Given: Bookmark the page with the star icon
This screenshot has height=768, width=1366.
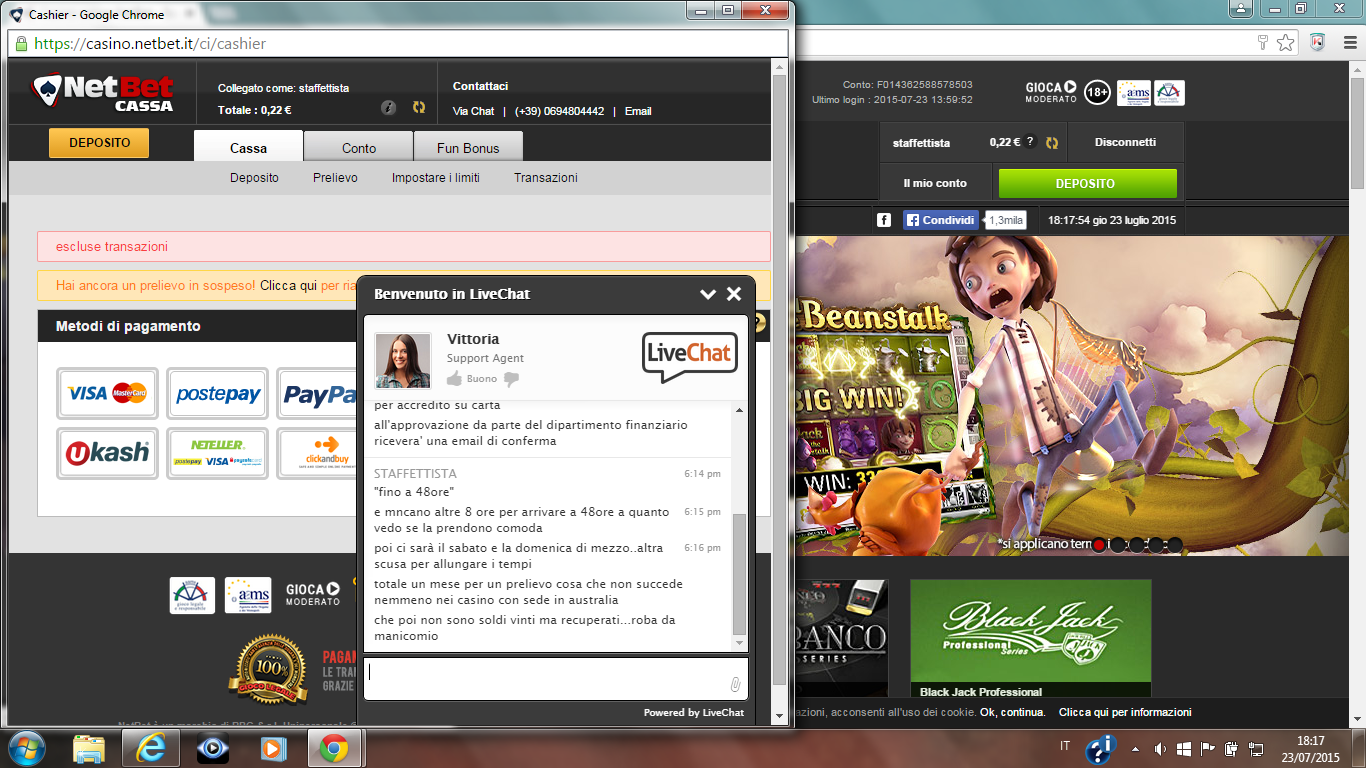Looking at the screenshot, I should 1286,42.
